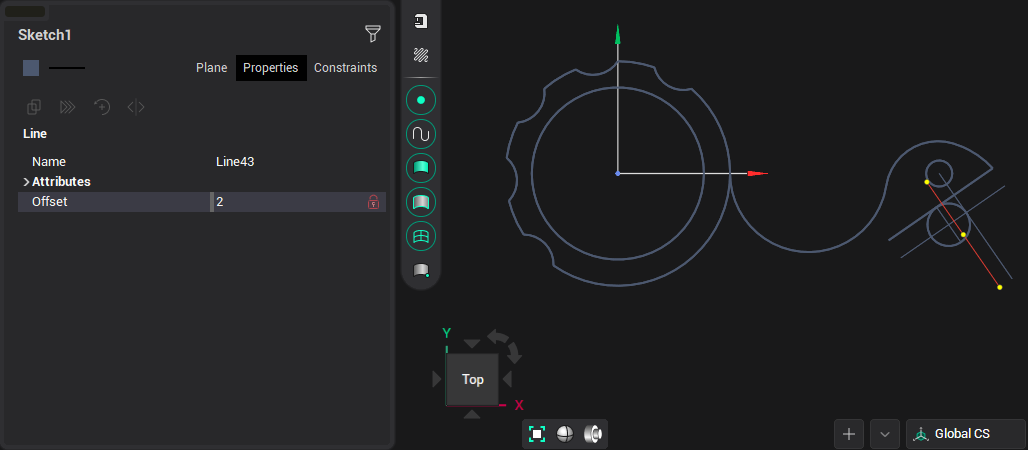Expand the Attributes section
The height and width of the screenshot is (450, 1028).
[26, 182]
